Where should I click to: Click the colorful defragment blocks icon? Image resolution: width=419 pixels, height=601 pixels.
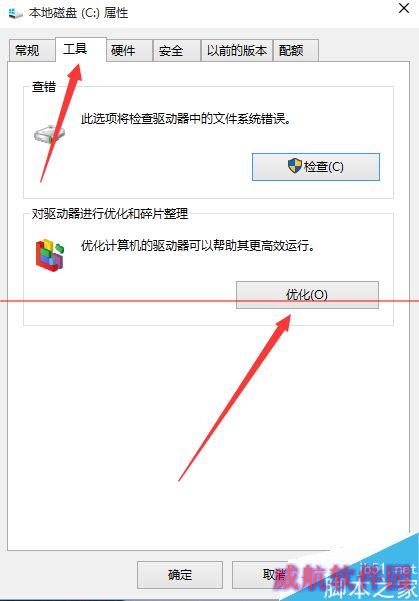tap(50, 255)
